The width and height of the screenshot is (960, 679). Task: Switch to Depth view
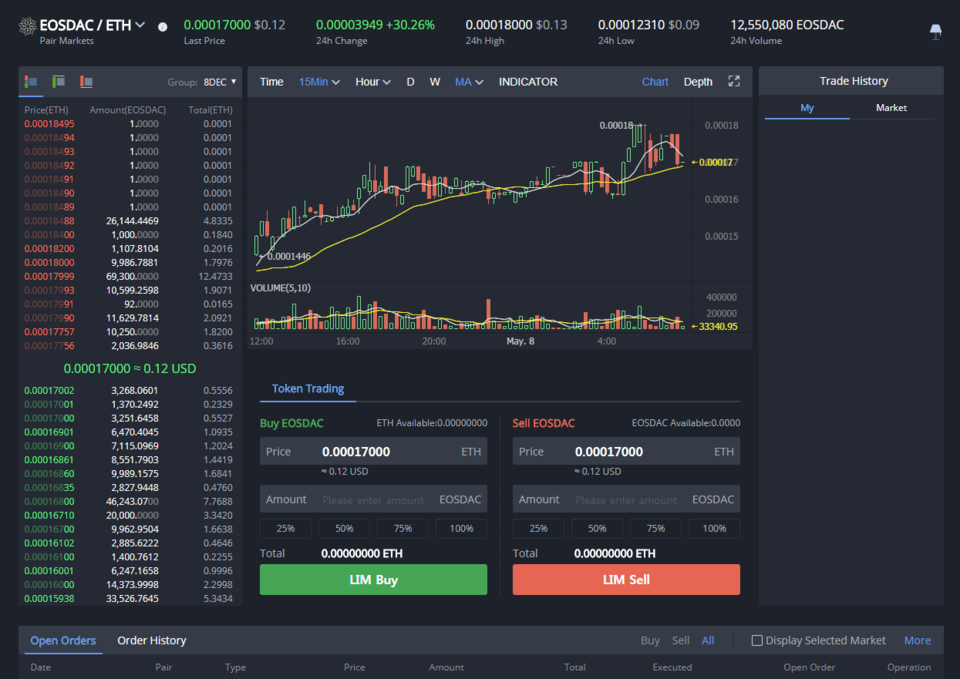pyautogui.click(x=698, y=82)
